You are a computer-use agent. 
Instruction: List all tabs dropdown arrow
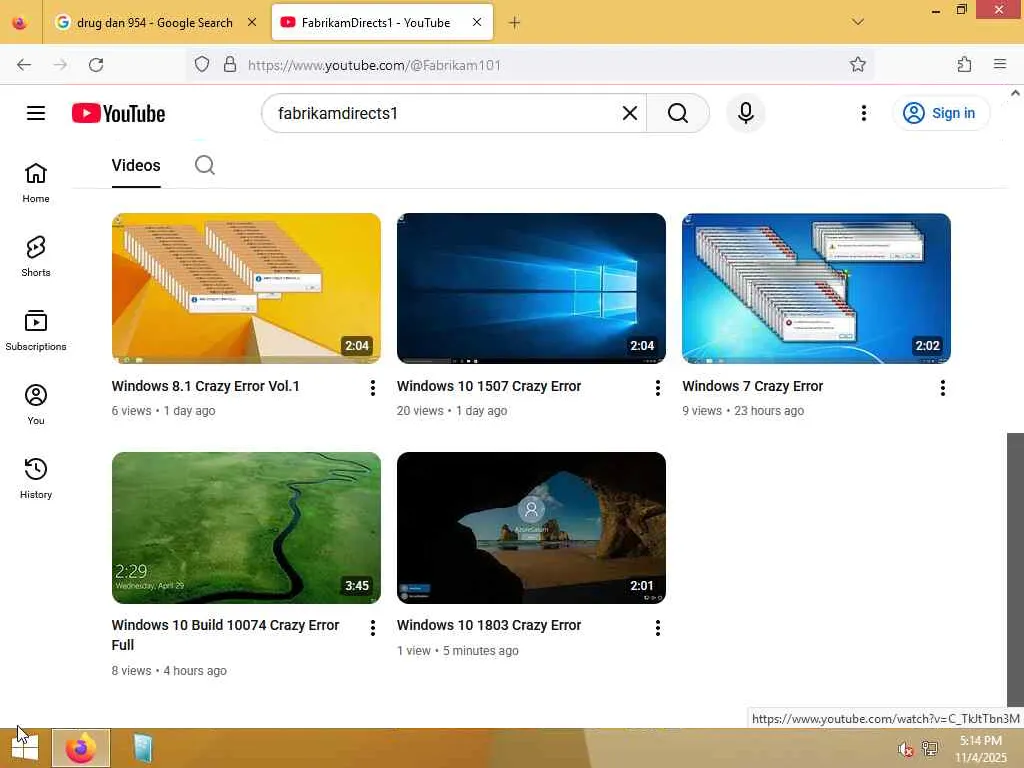(858, 22)
